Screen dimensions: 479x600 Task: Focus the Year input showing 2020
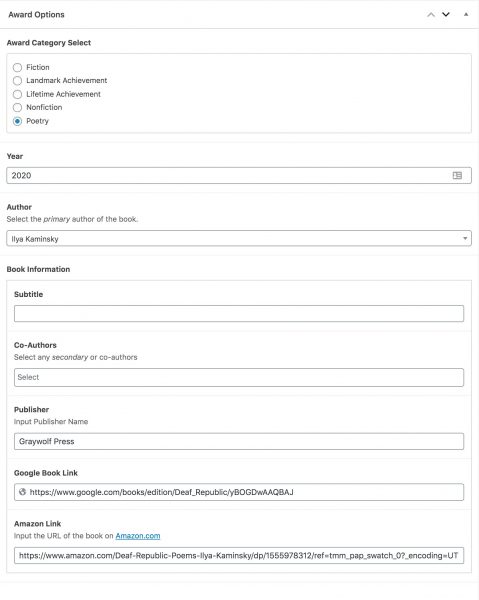(x=239, y=175)
